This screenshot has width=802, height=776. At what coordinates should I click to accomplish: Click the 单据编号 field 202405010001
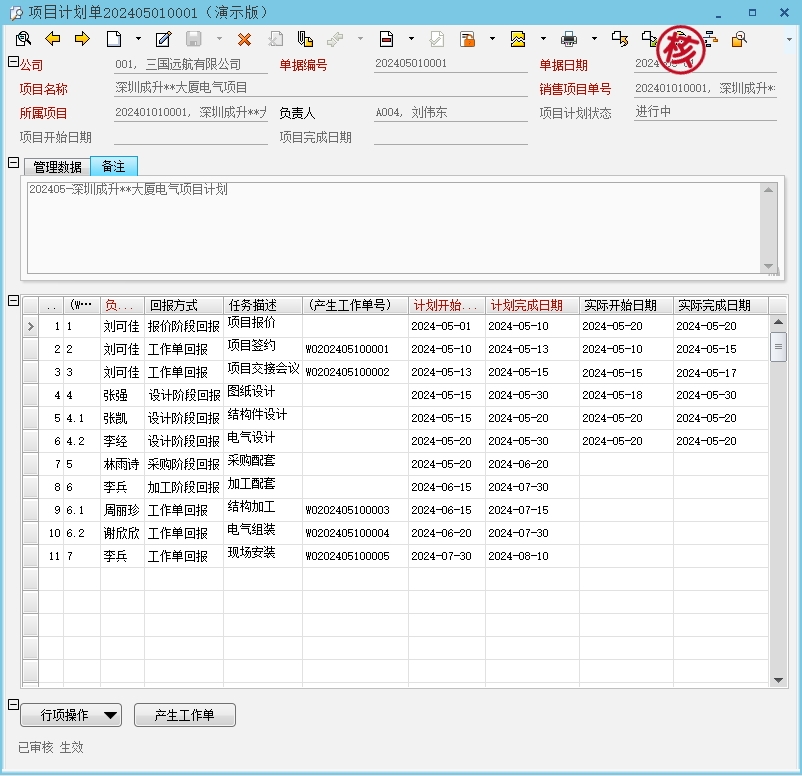pyautogui.click(x=451, y=63)
